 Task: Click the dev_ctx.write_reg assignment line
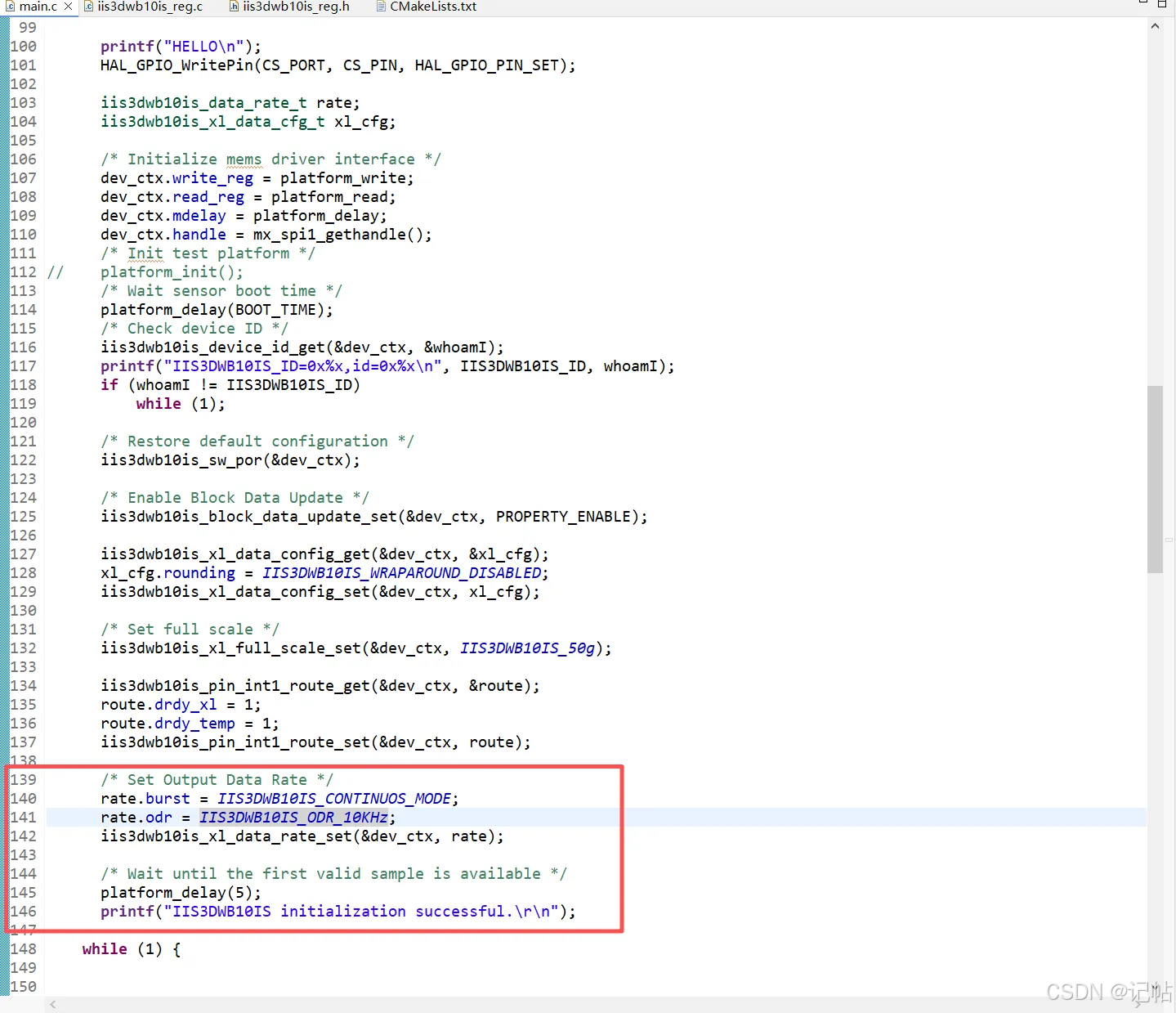tap(257, 178)
